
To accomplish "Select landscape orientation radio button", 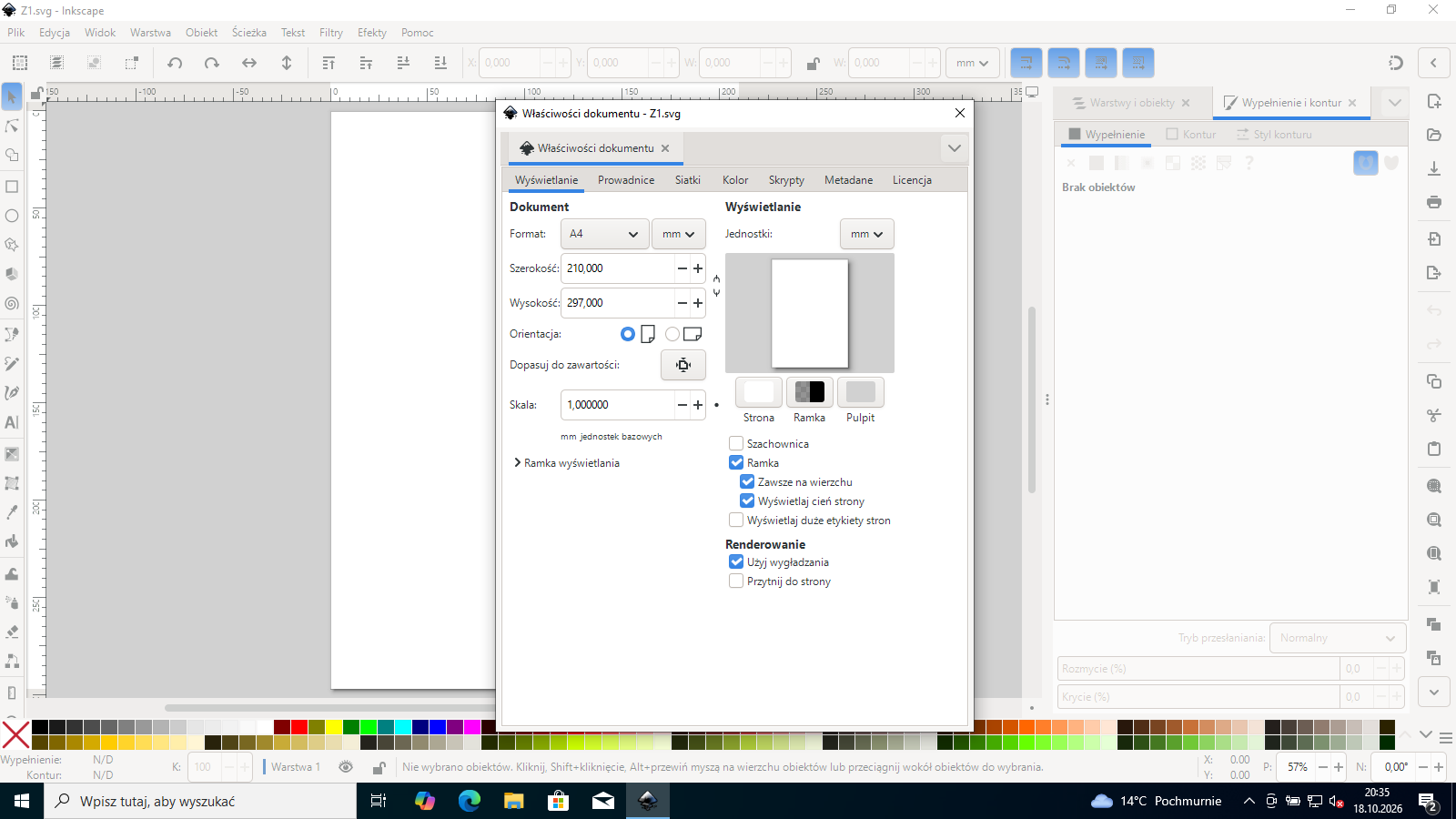I will (x=672, y=334).
